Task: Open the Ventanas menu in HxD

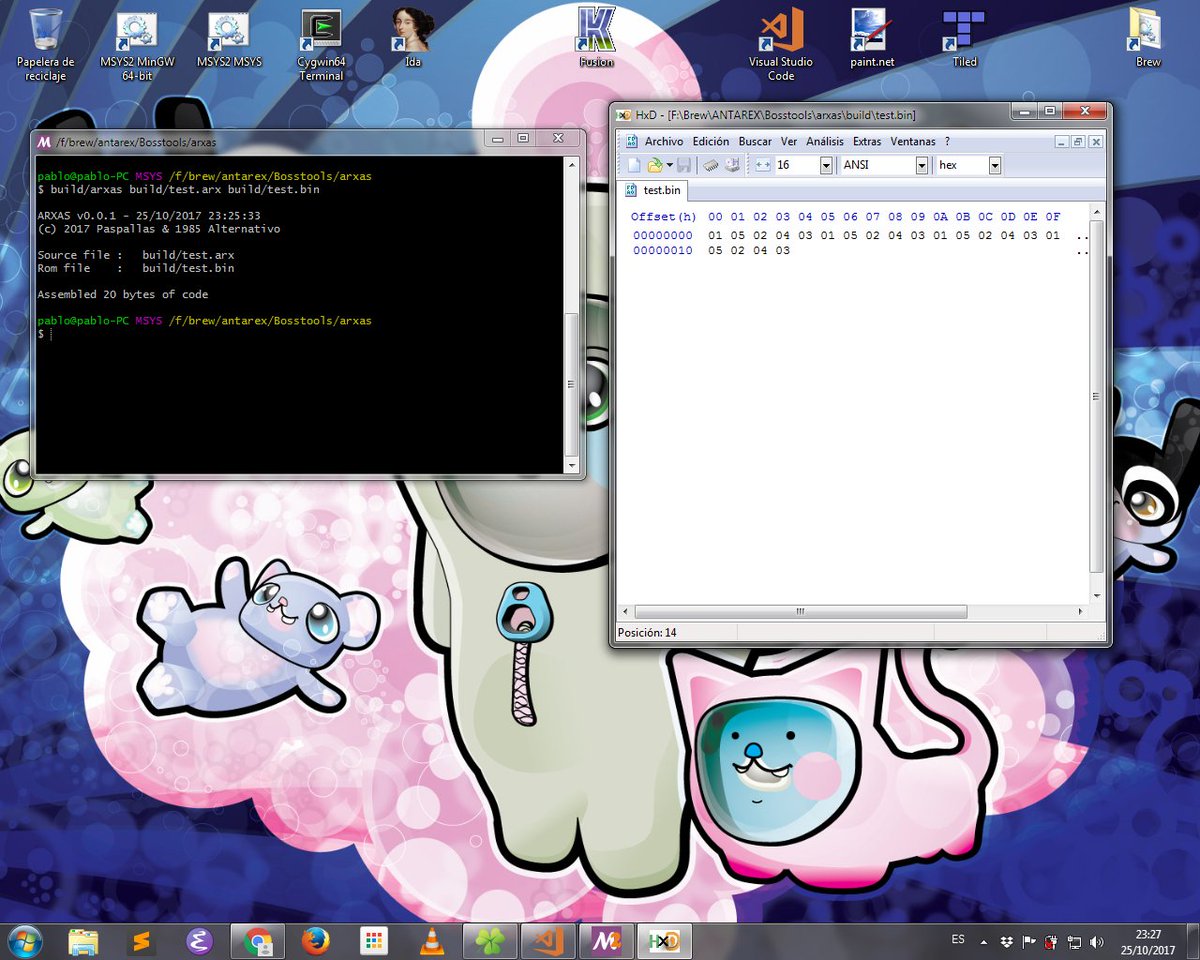Action: pos(913,142)
